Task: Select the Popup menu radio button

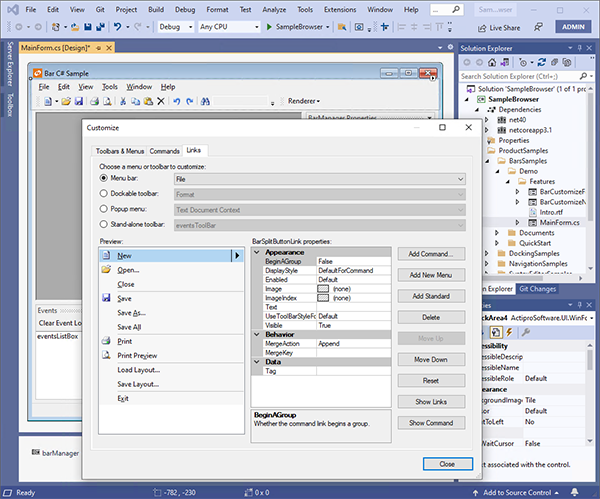Action: 103,209
